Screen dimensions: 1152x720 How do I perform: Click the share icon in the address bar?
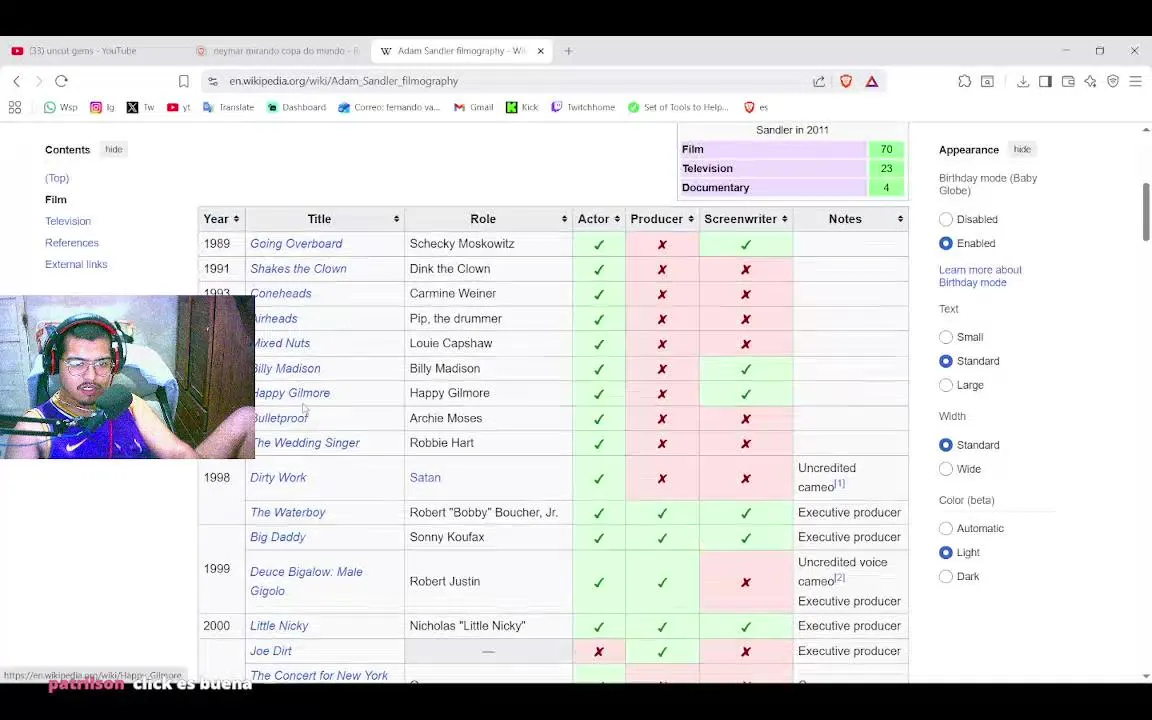pos(818,81)
